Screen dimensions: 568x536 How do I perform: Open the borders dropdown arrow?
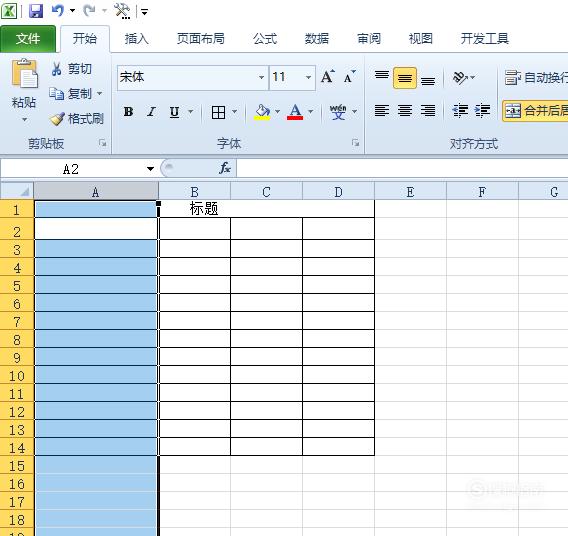(234, 112)
